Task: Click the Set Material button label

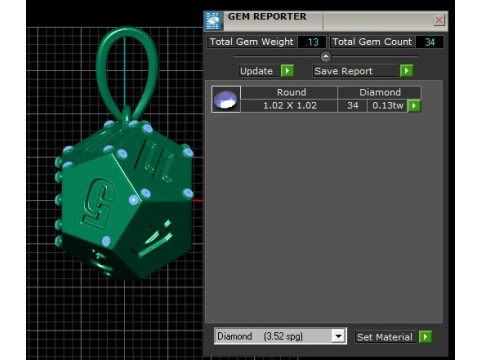Action: coord(384,337)
